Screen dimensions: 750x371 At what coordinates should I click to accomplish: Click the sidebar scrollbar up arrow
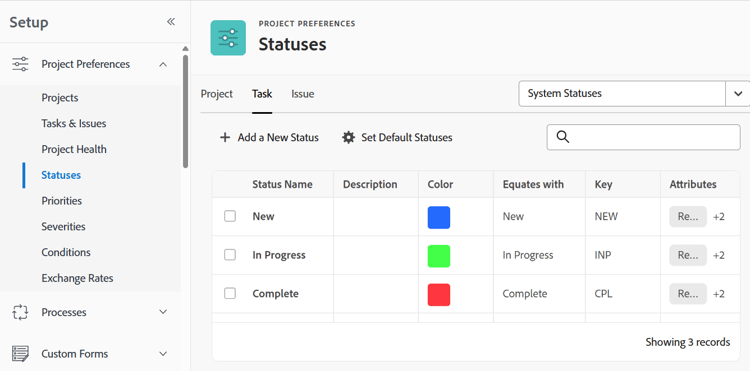(186, 49)
